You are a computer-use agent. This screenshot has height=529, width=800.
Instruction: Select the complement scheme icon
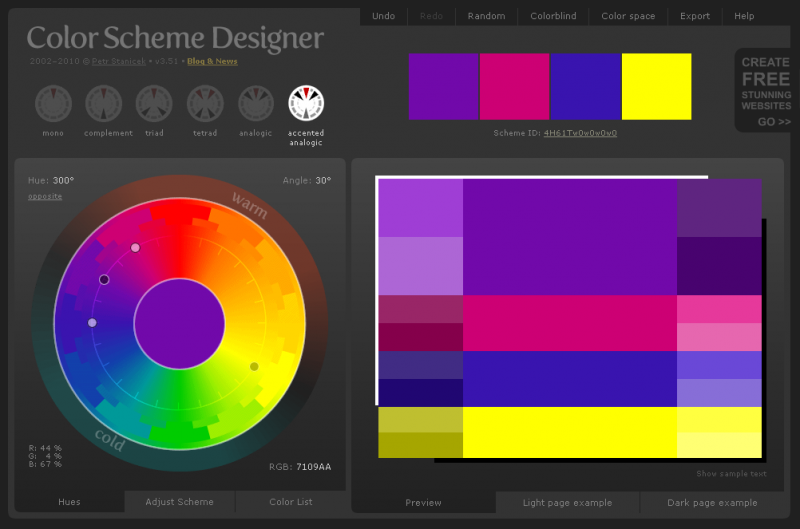pyautogui.click(x=104, y=104)
